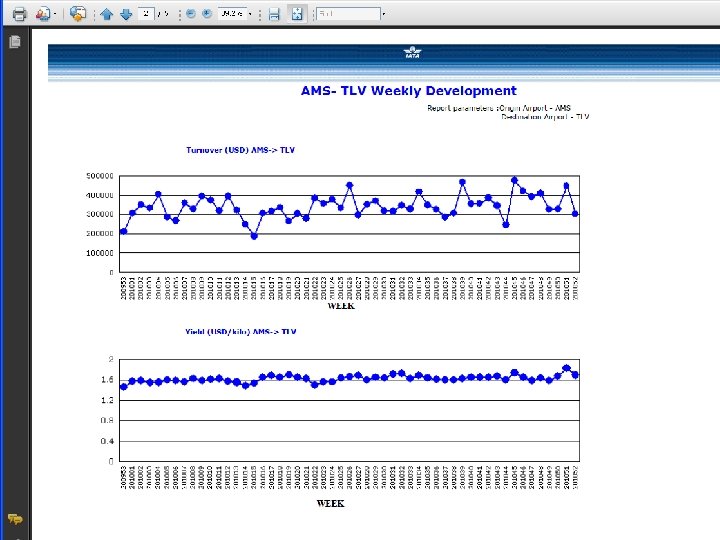
Task: Click WEEK label under yield chart
Action: (330, 503)
